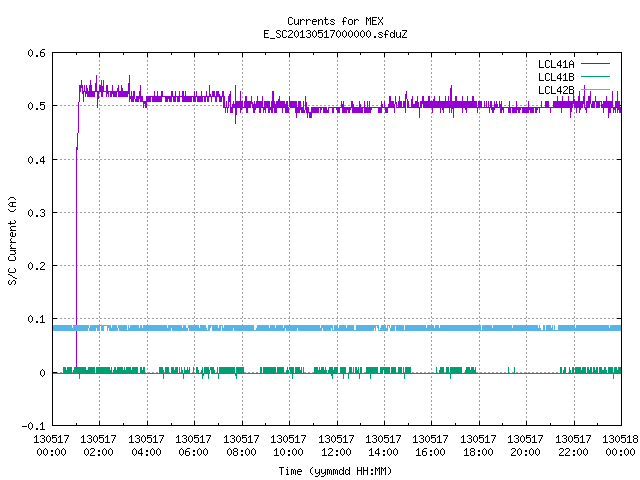Screen dimensions: 640x480
Task: Click the 0.5 y-axis tick label
Action: 36,107
